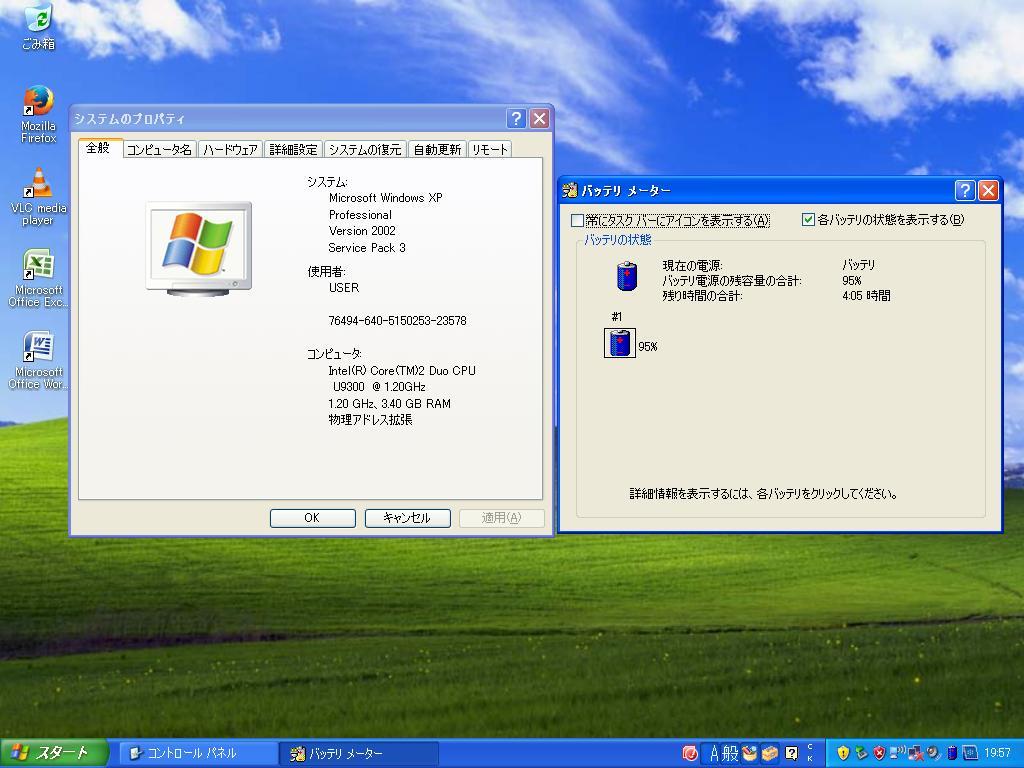Click the 'Microsoft Windows XP' text
This screenshot has width=1024, height=768.
385,198
